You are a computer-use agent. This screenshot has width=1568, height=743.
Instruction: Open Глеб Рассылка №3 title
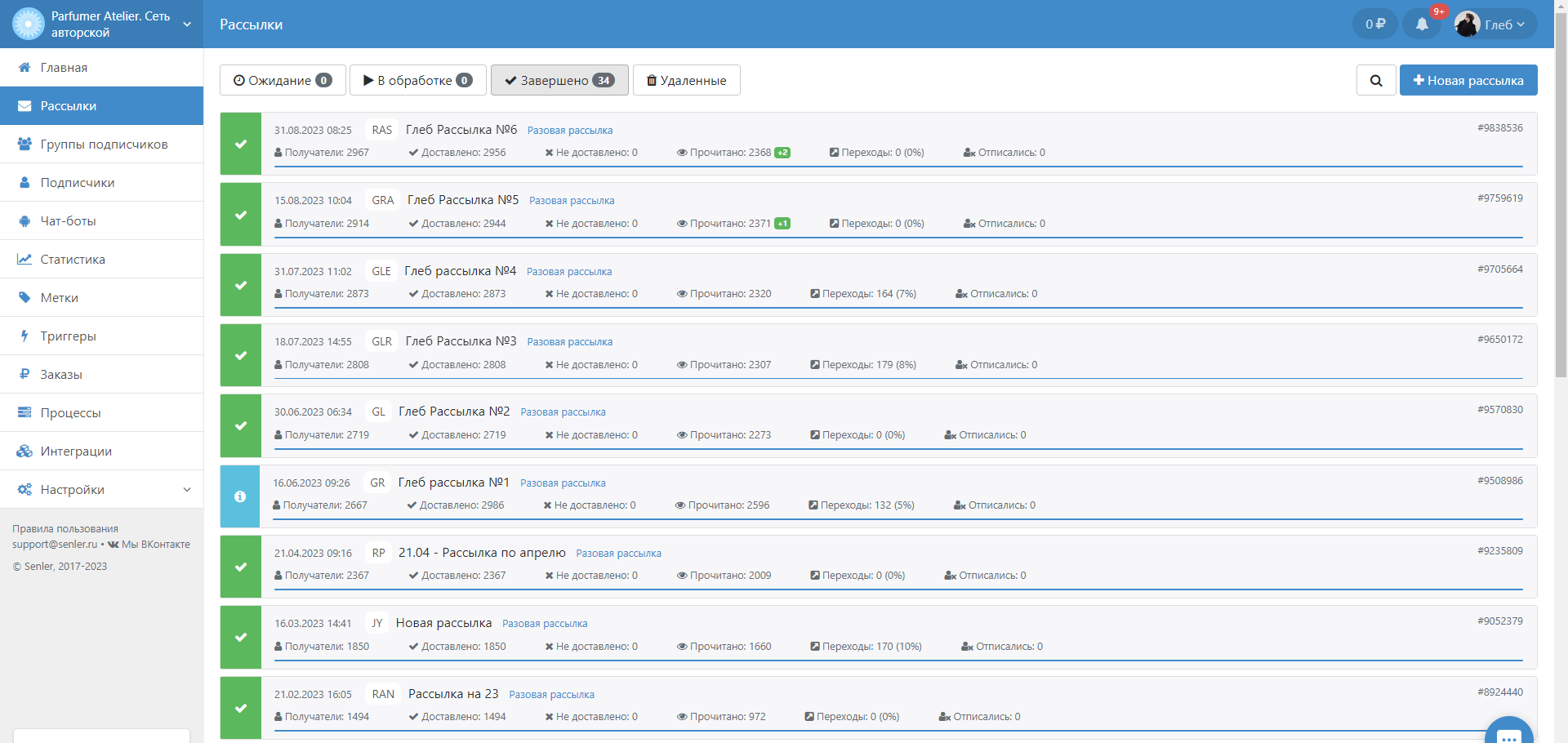click(461, 341)
